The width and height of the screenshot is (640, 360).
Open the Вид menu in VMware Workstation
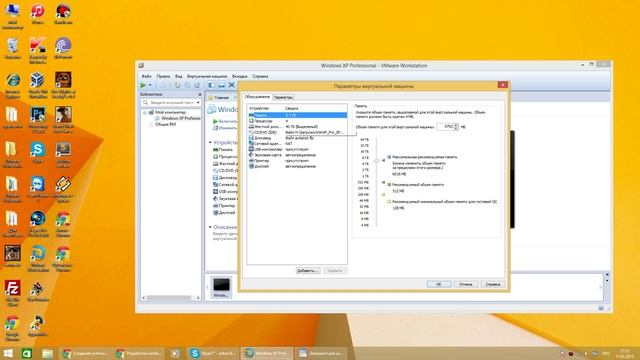179,76
